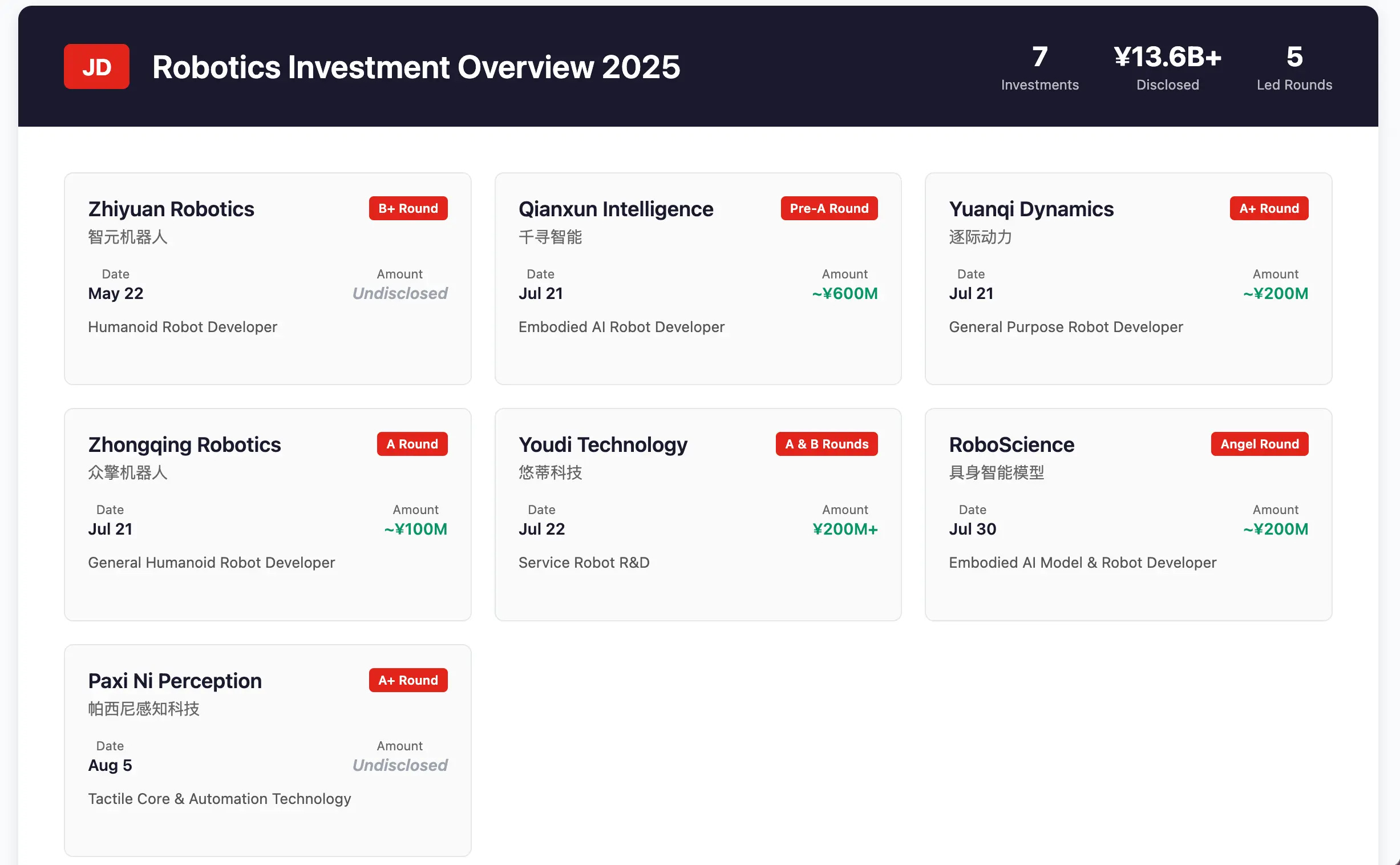Click the A Round badge on Zhongqing Robotics
The width and height of the screenshot is (1400, 865).
click(x=412, y=444)
